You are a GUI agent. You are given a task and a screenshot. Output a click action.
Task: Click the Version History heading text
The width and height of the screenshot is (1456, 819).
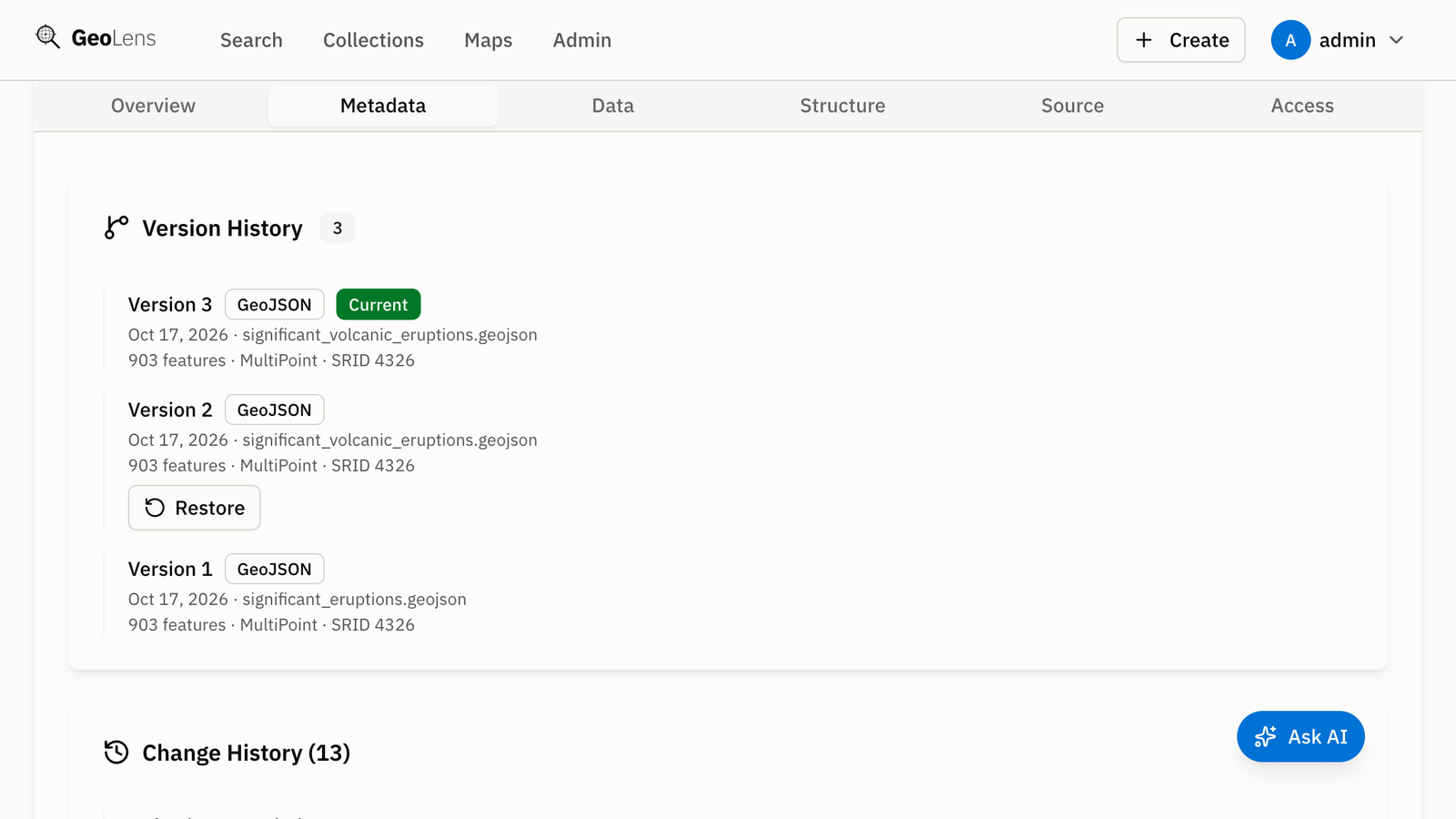[222, 227]
